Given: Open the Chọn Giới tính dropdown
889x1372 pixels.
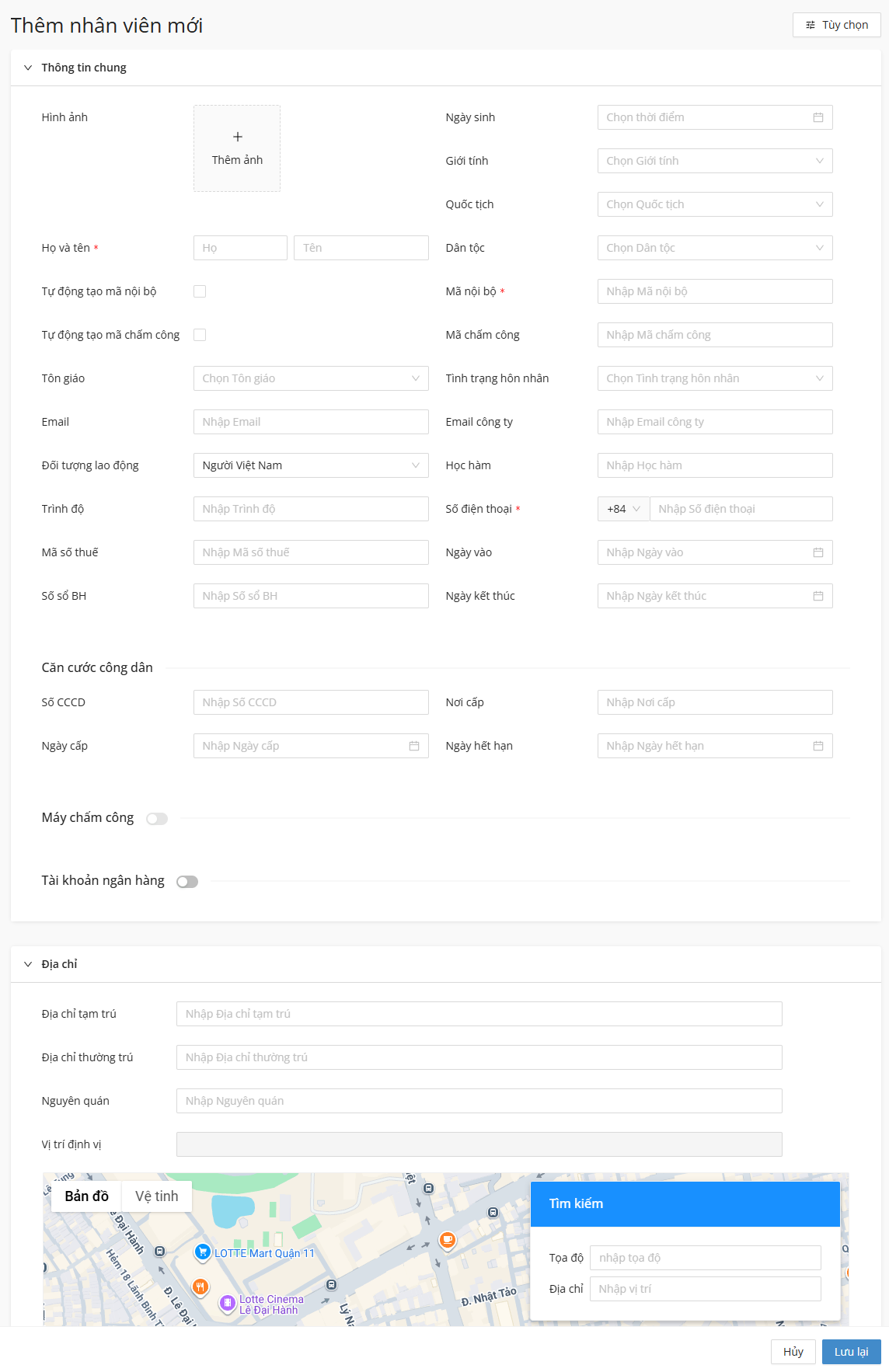Looking at the screenshot, I should [x=714, y=161].
